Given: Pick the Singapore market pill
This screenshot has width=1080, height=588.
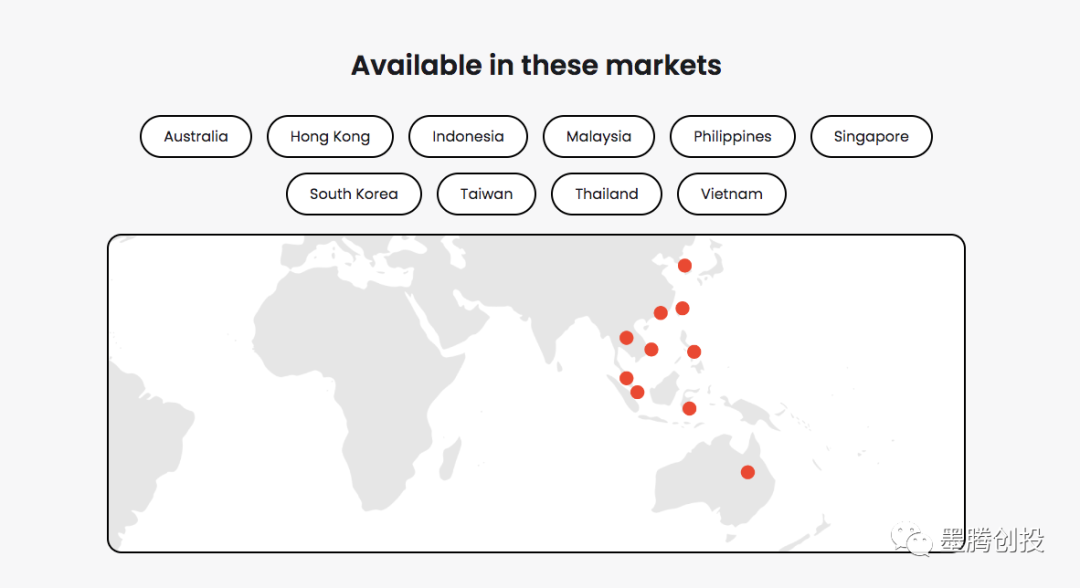Looking at the screenshot, I should click(x=871, y=137).
